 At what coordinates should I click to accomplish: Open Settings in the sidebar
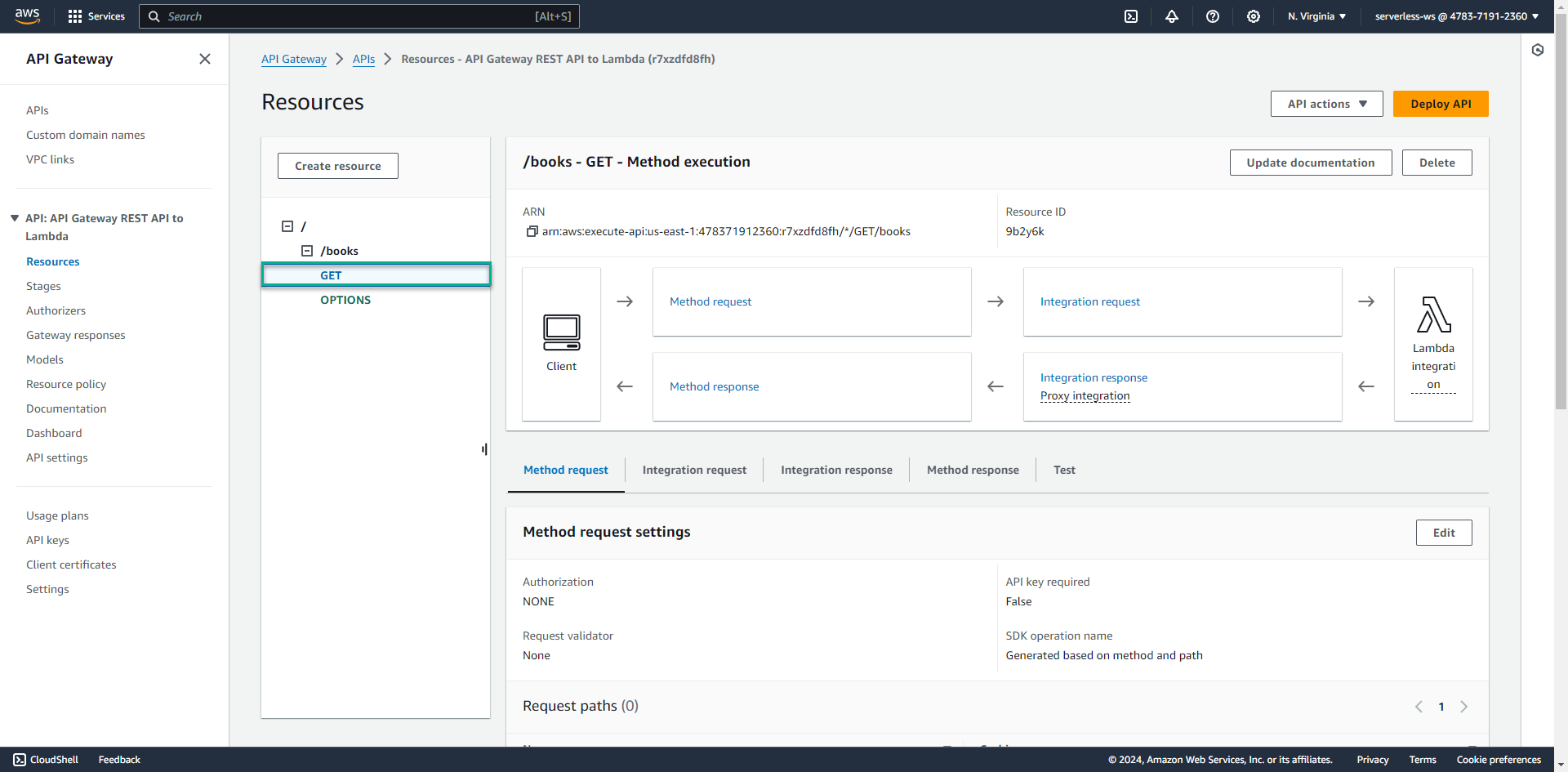pos(47,589)
